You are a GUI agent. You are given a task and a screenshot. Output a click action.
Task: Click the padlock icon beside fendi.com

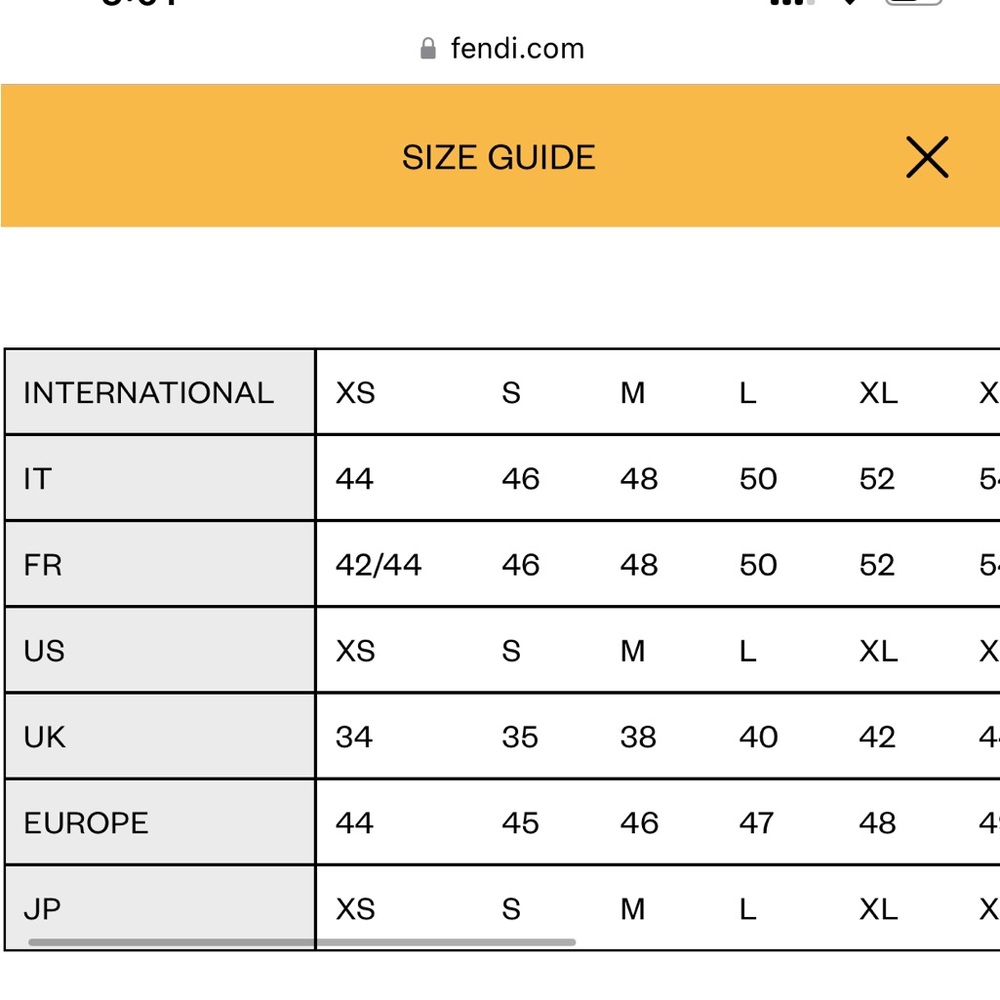(x=428, y=49)
